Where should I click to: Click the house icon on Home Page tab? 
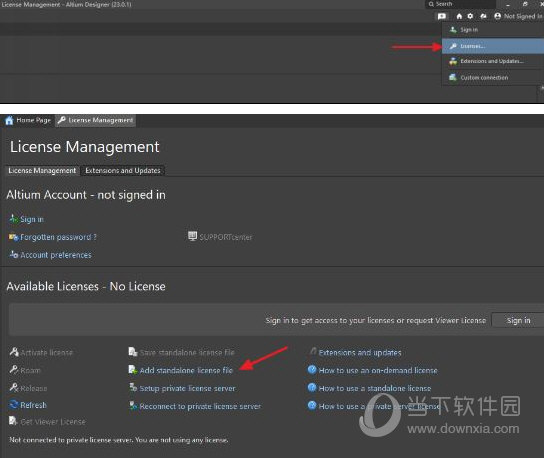9,120
